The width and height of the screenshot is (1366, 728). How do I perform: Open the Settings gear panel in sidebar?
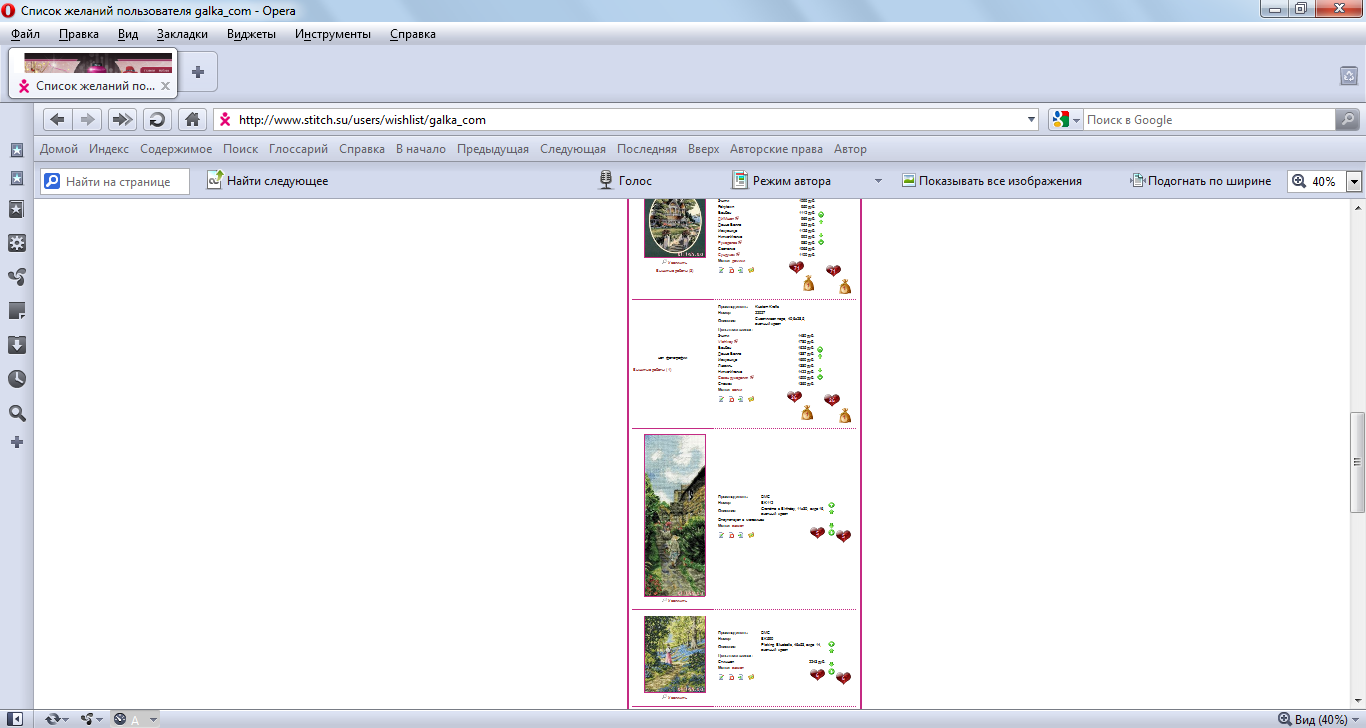[x=17, y=243]
